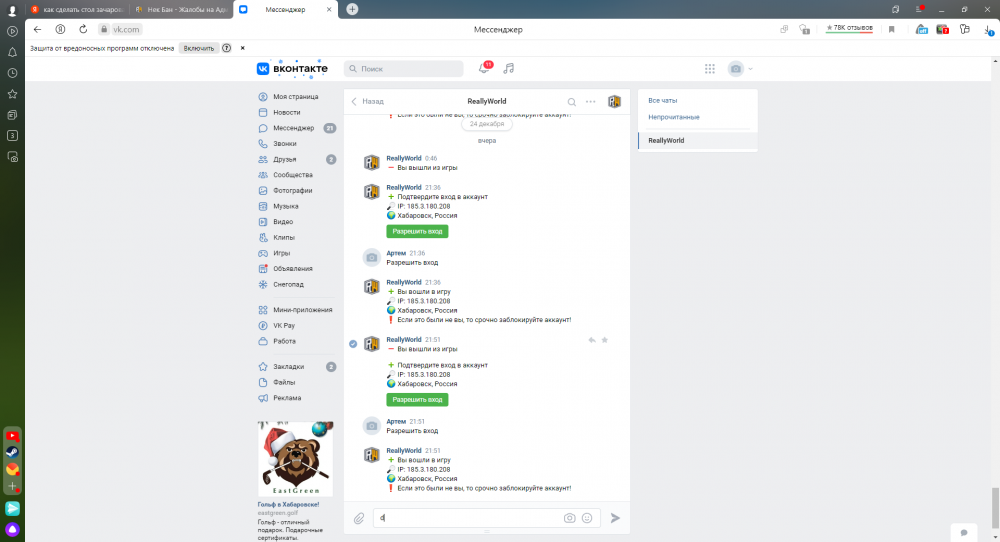1000x542 pixels.
Task: Switch to the 'Все чаты' filter
Action: 663,101
